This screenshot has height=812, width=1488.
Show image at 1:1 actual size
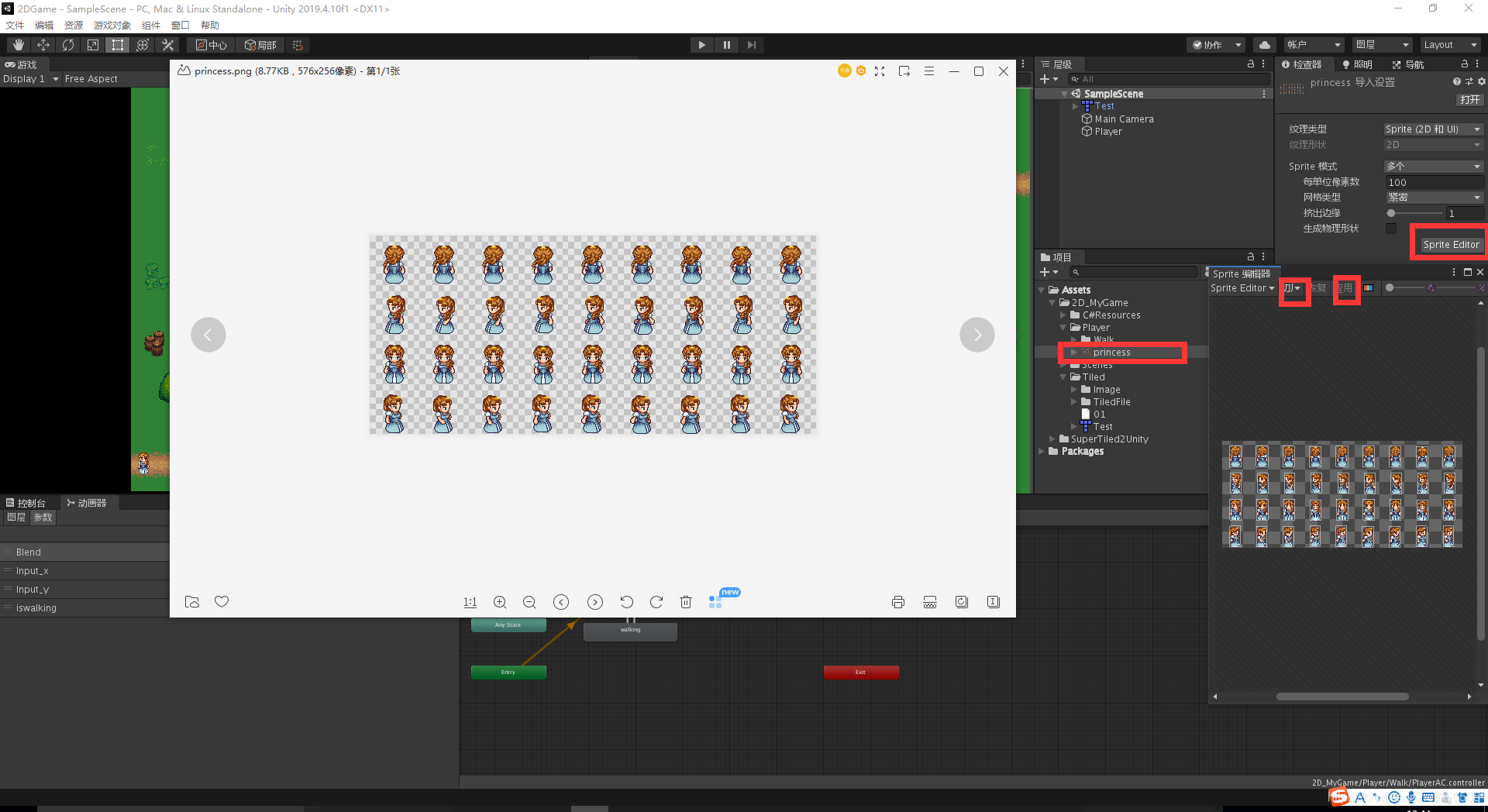tap(470, 602)
